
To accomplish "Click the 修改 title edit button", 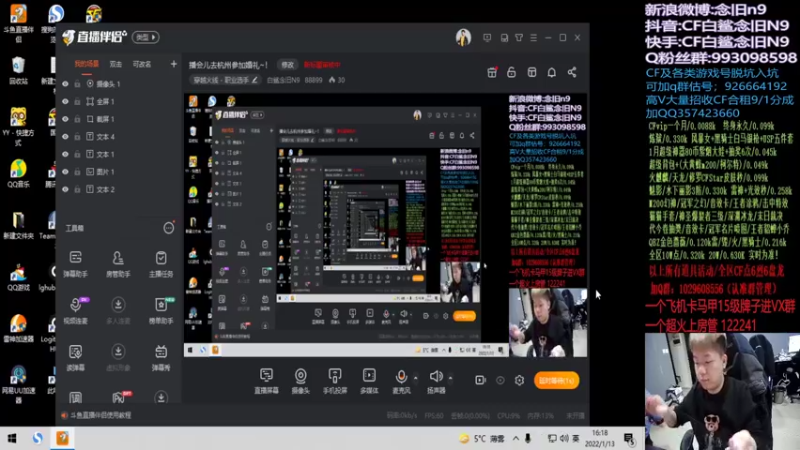I will [x=288, y=65].
